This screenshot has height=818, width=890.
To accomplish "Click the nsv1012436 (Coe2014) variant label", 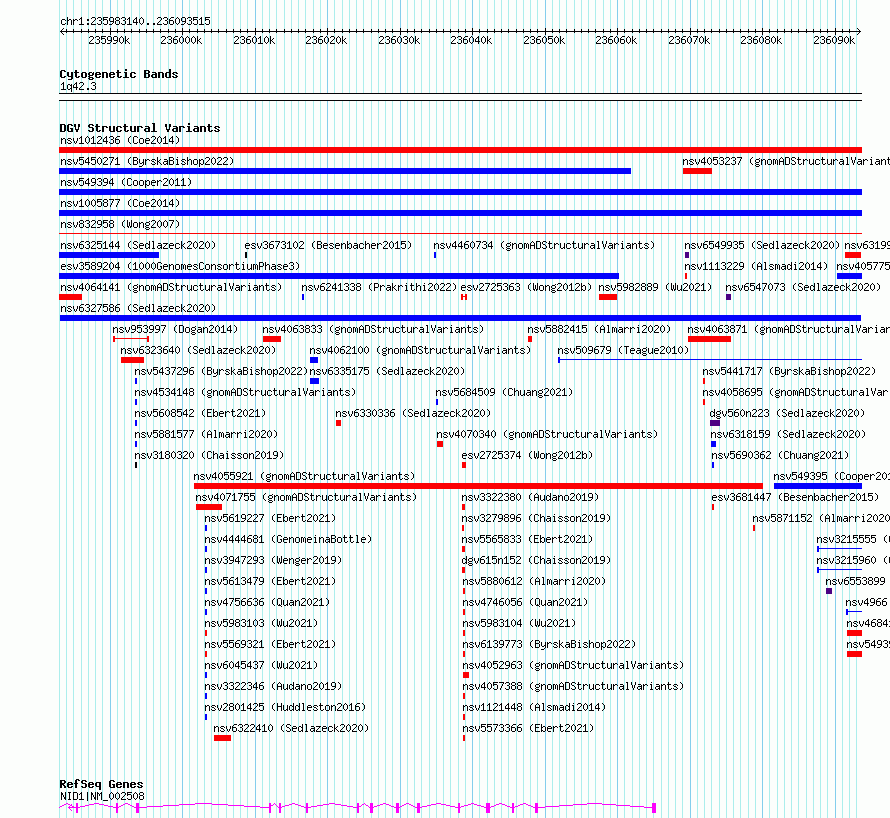I will coord(120,140).
